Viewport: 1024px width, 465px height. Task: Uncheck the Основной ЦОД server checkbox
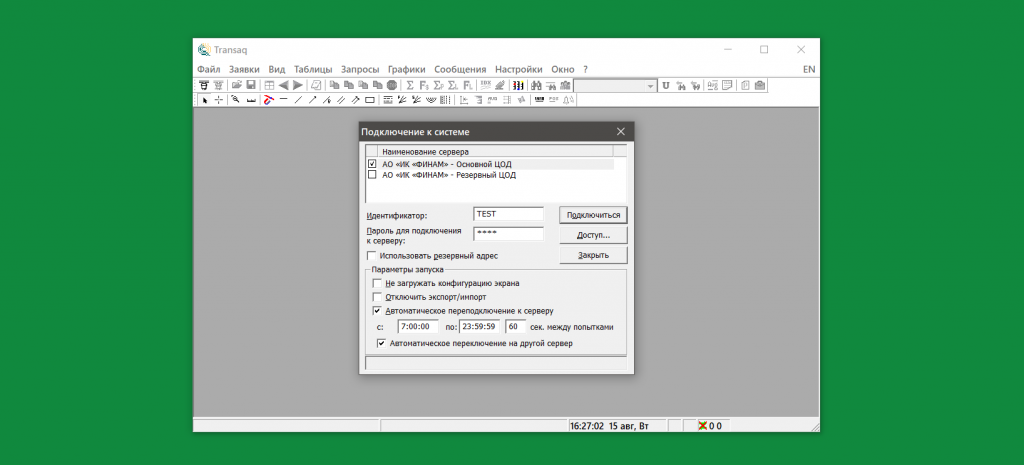(x=372, y=164)
